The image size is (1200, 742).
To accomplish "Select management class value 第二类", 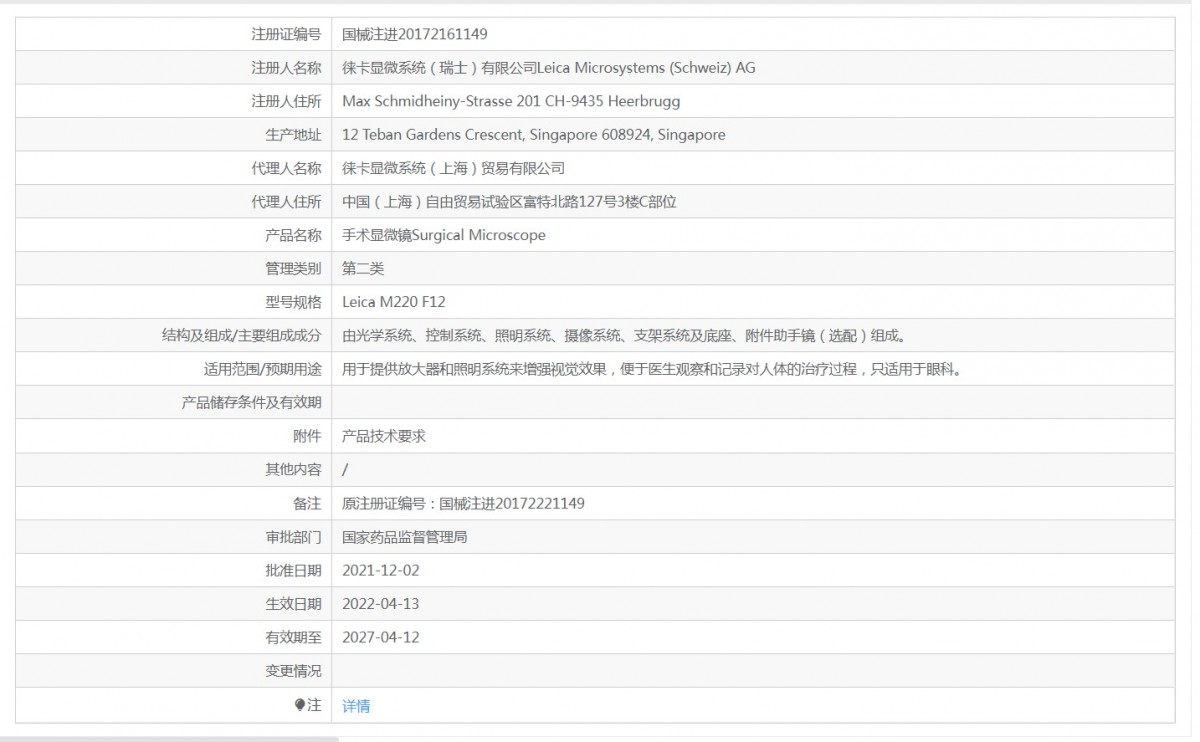I will (x=363, y=268).
